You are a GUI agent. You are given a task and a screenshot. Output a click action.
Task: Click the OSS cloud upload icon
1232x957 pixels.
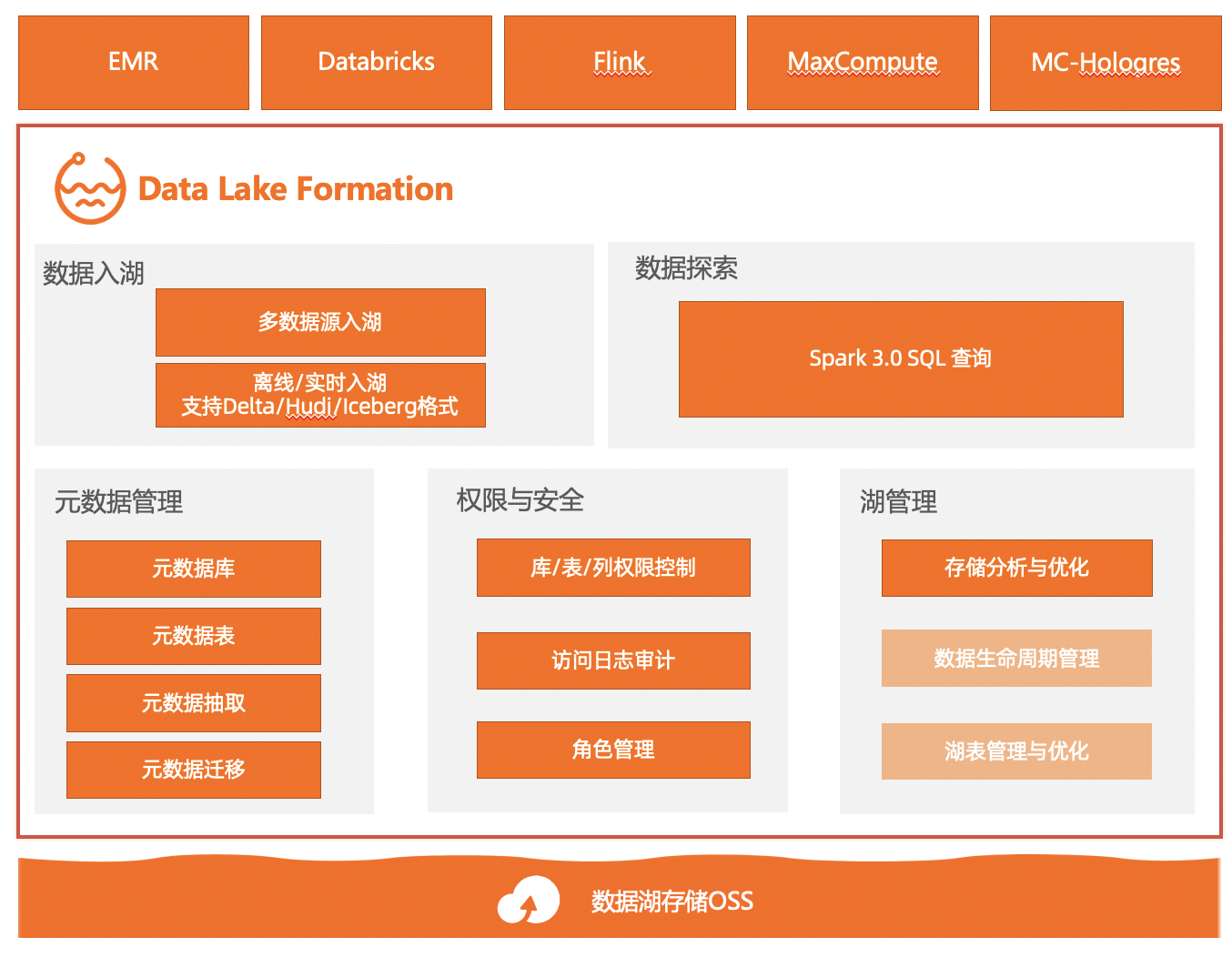(x=529, y=900)
